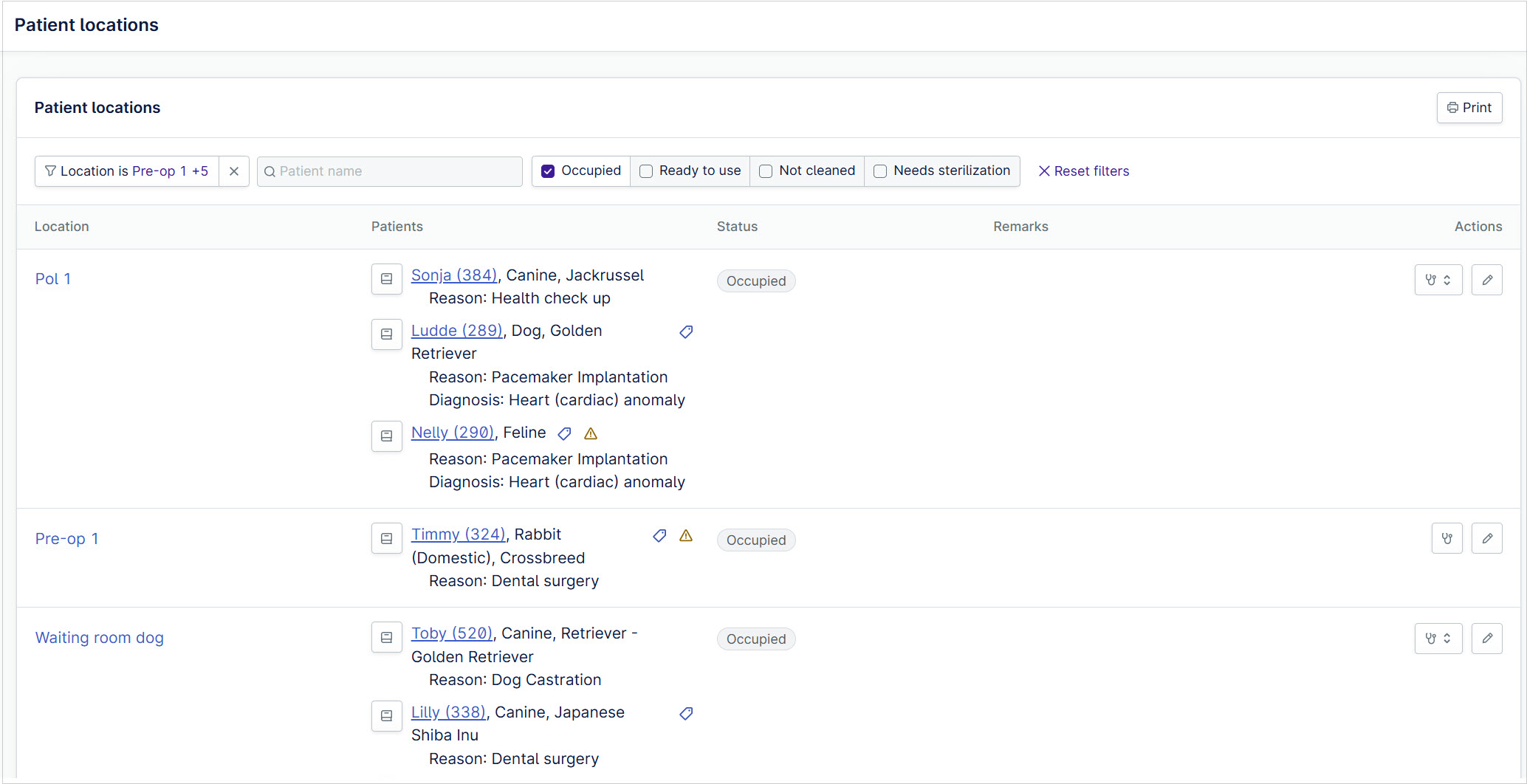Click the tag icon next to Nelly
The image size is (1527, 784).
564,433
